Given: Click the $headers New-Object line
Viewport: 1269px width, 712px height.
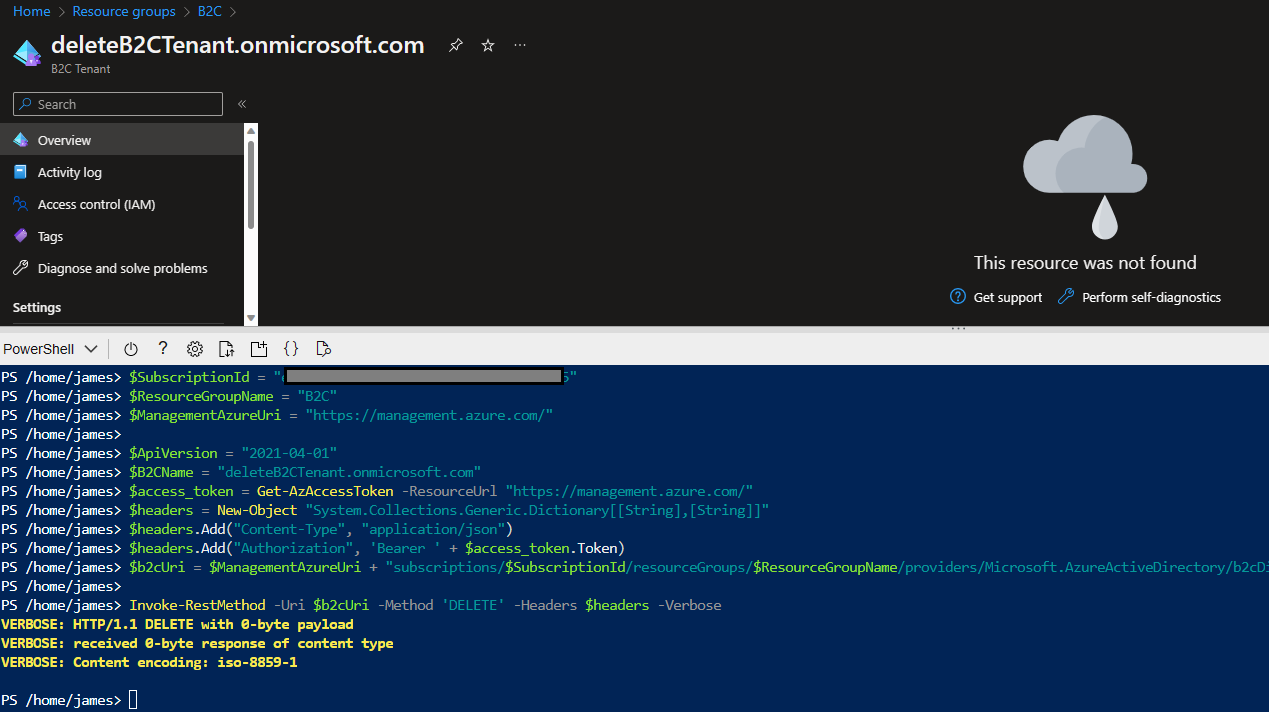Looking at the screenshot, I should [x=385, y=510].
